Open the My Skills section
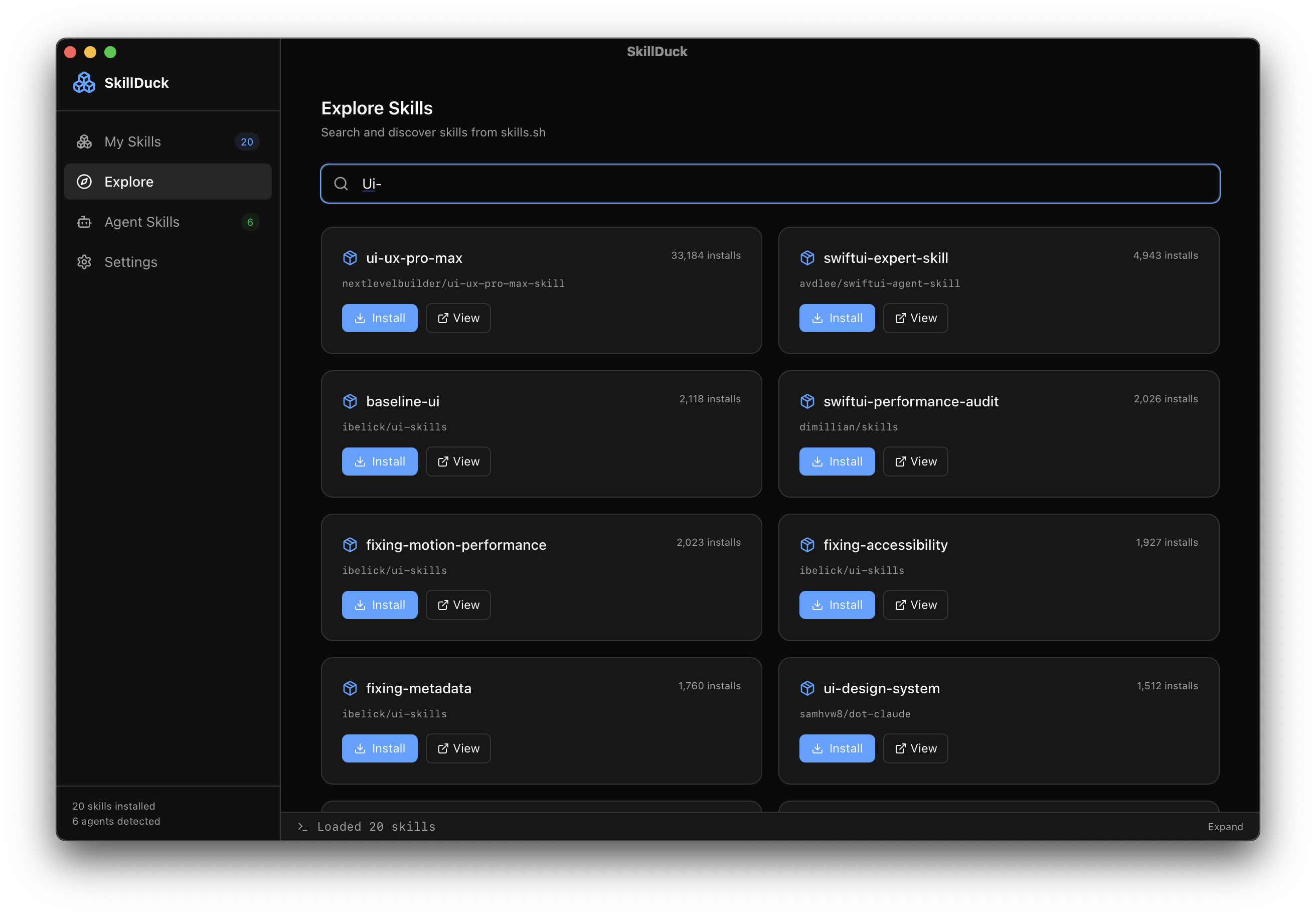1316x915 pixels. point(132,141)
